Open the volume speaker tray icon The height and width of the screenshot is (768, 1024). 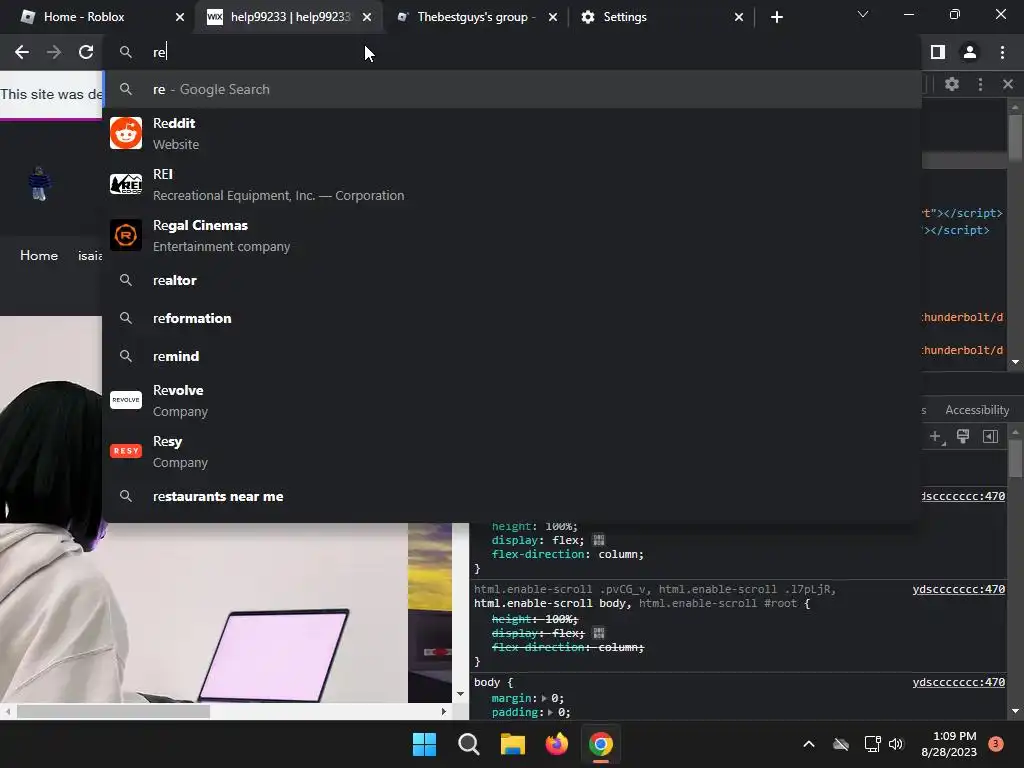pyautogui.click(x=896, y=744)
